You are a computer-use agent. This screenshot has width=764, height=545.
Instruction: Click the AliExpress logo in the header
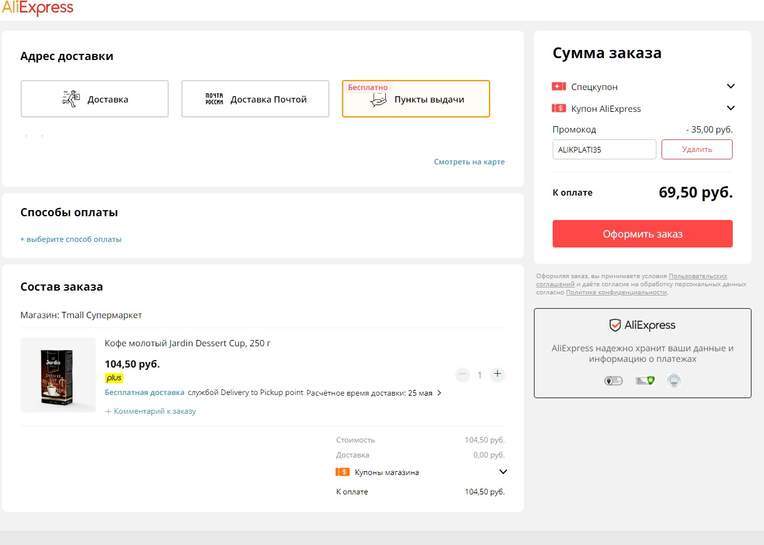[x=37, y=9]
